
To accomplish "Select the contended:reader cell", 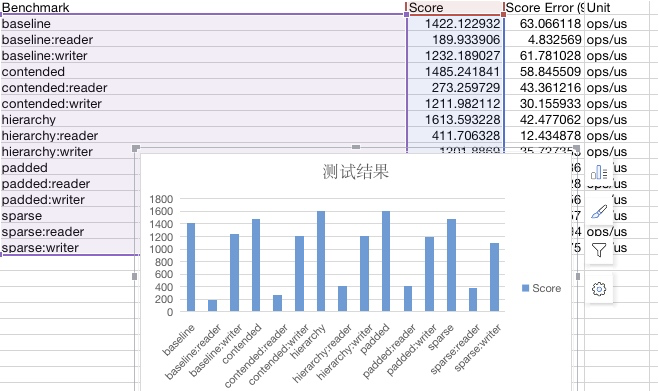I will [x=203, y=87].
